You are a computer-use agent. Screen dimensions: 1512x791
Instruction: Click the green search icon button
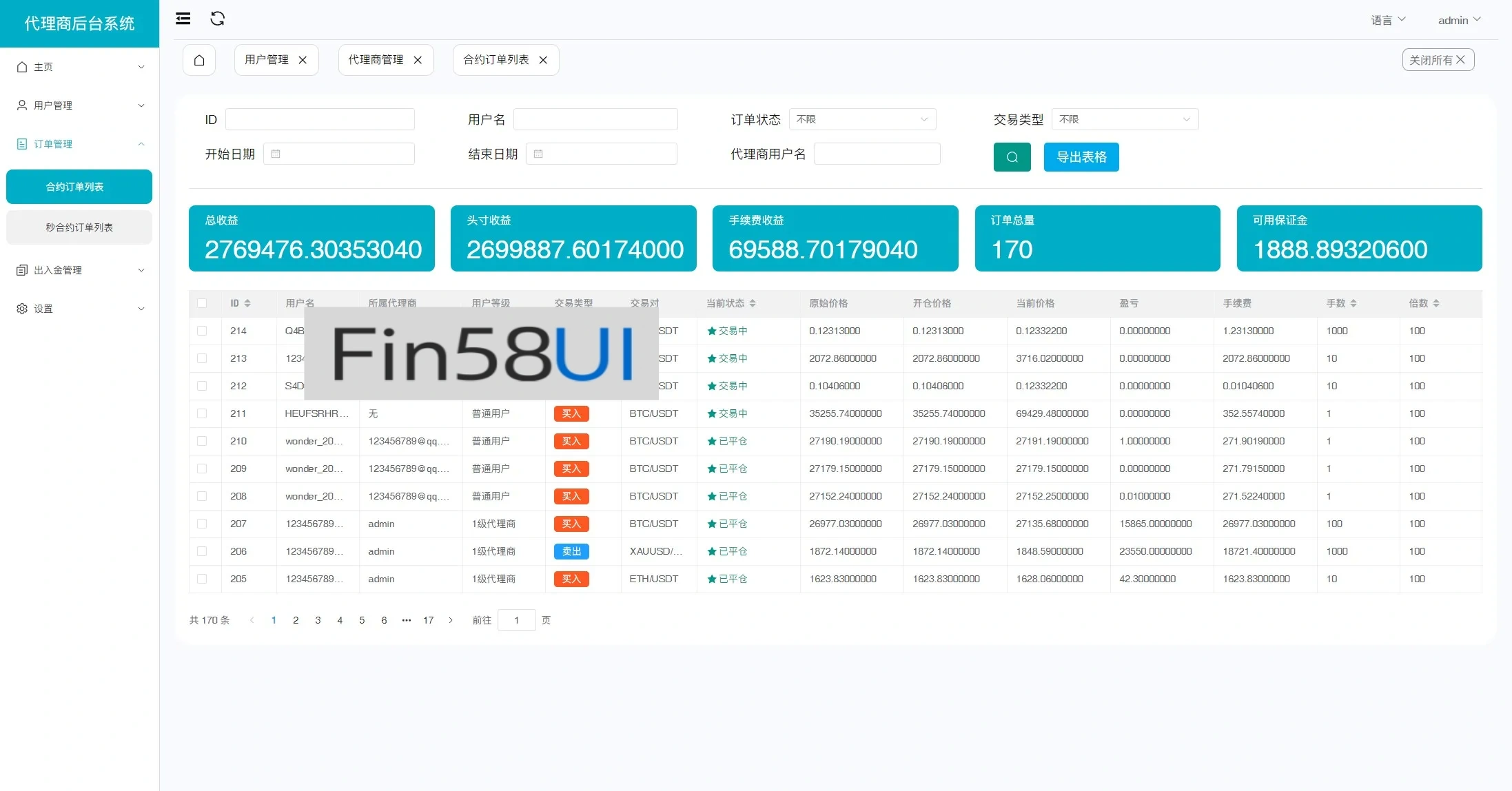click(x=1012, y=157)
